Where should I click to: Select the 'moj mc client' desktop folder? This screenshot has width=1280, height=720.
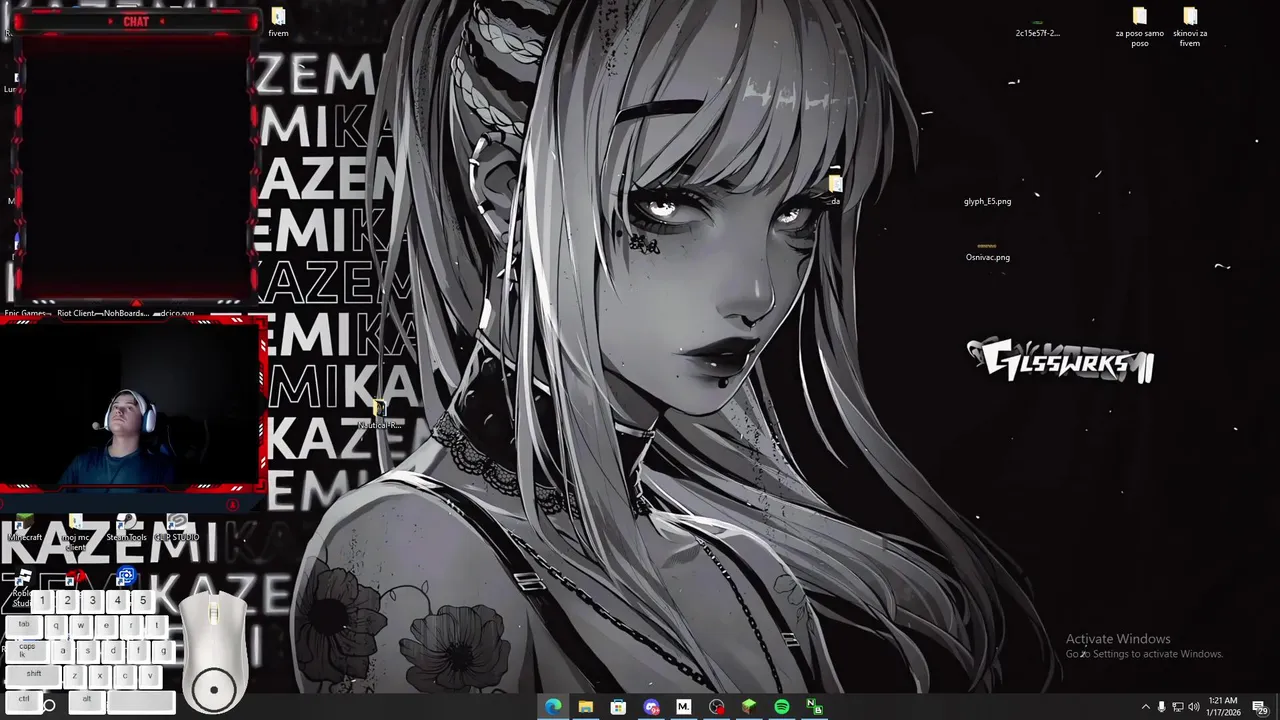(x=76, y=533)
